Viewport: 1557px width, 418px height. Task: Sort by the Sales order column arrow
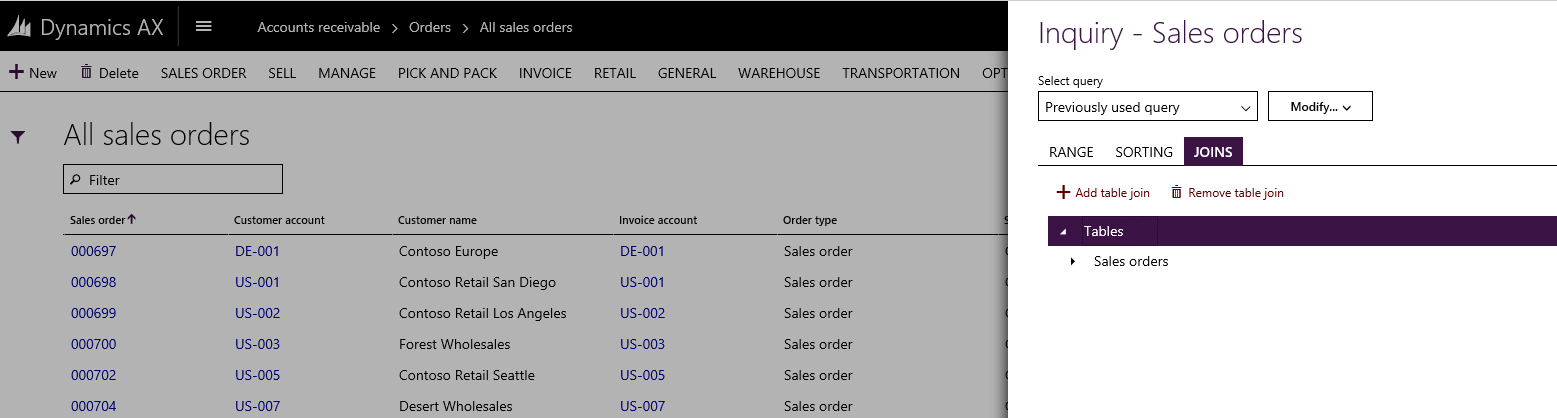coord(131,219)
